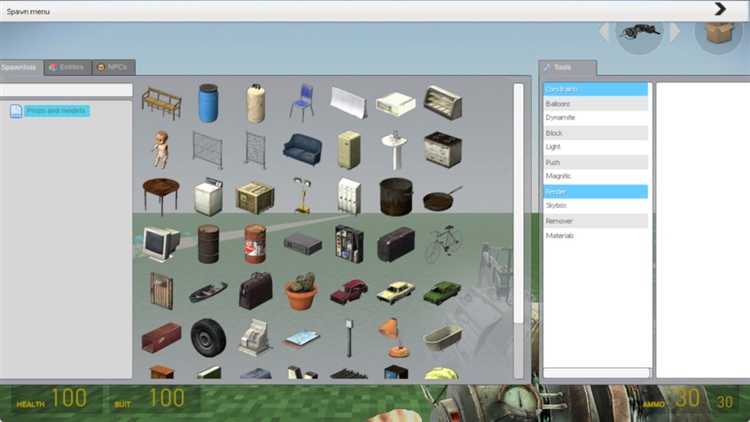Spawn the blue plastic barrel

(208, 103)
